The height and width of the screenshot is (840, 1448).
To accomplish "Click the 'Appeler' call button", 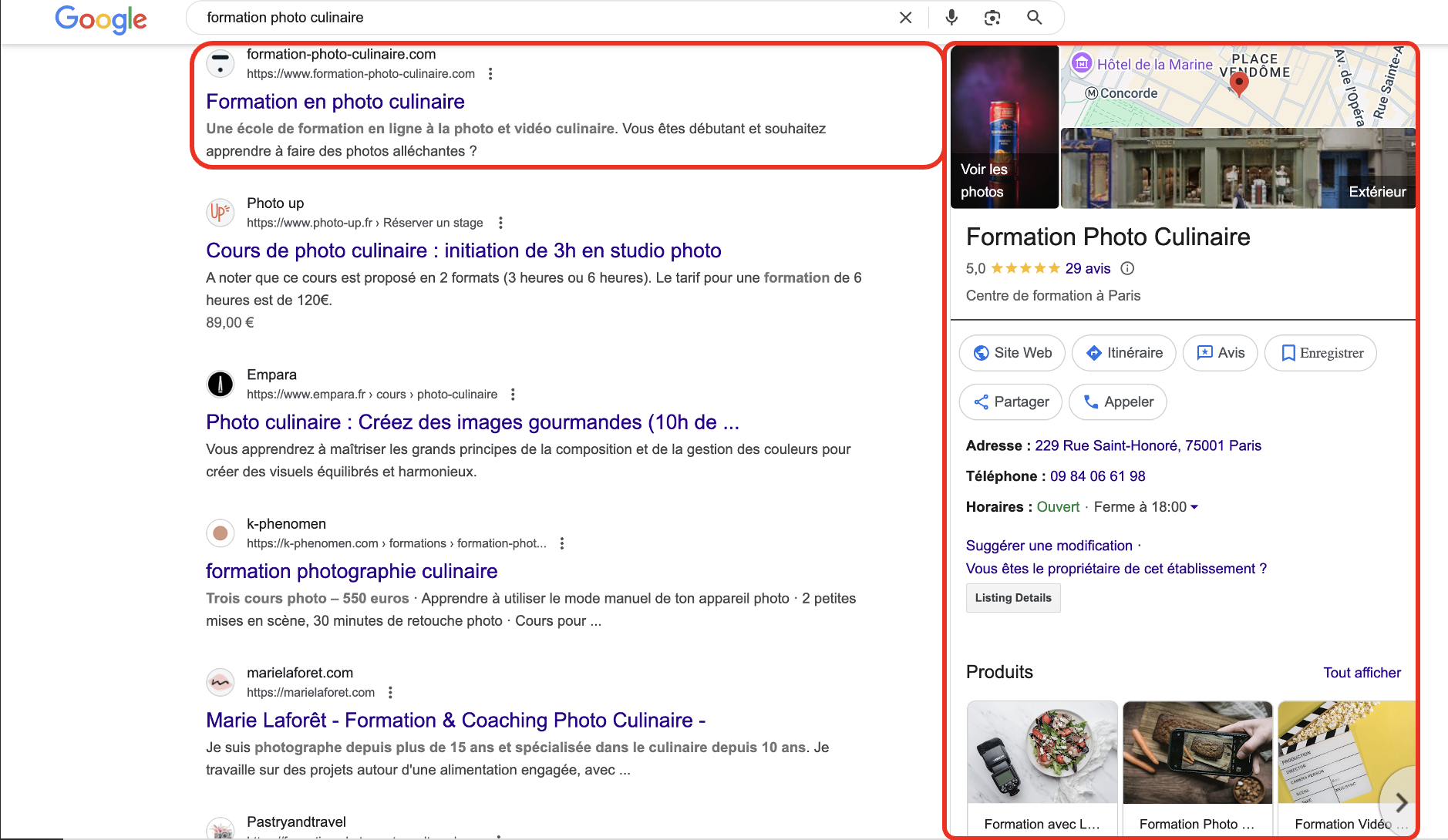I will tap(1118, 402).
